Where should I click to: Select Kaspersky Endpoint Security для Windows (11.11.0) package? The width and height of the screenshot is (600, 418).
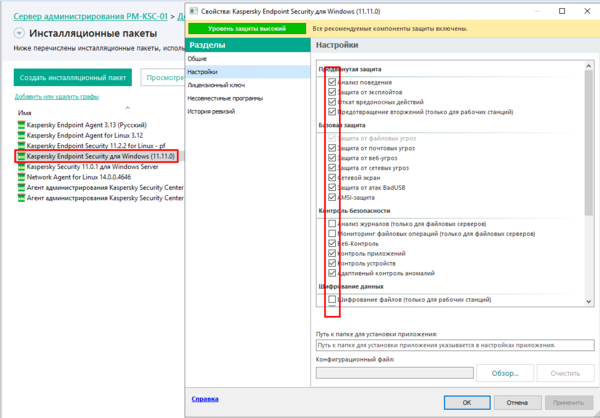(101, 156)
